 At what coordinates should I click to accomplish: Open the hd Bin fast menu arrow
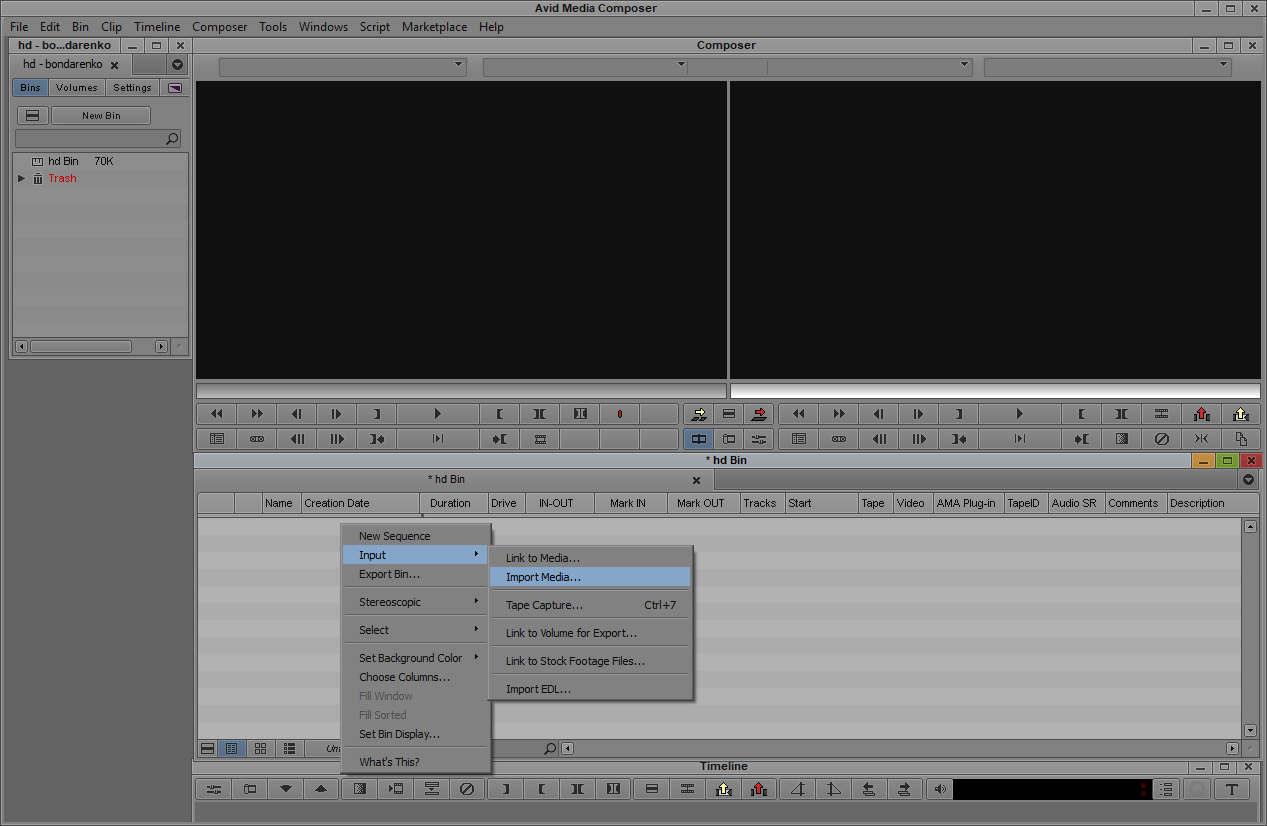pyautogui.click(x=1248, y=480)
